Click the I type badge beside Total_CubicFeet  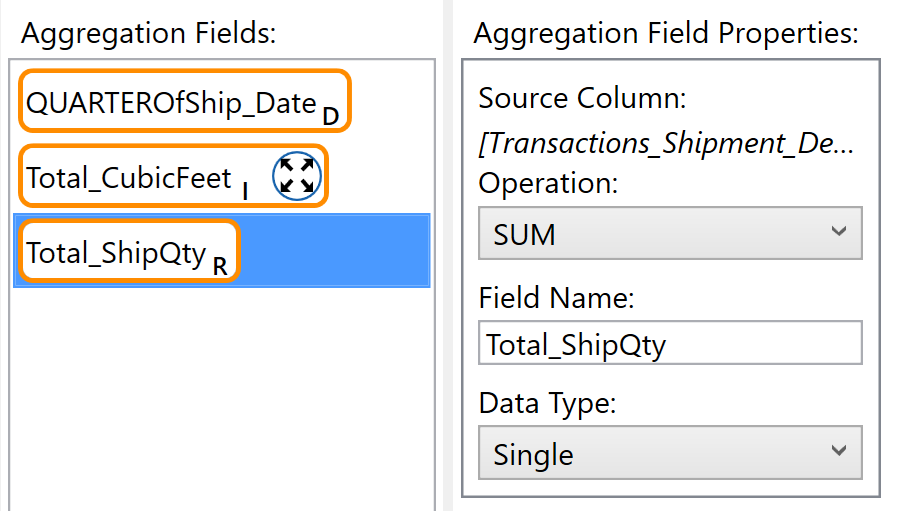[245, 191]
